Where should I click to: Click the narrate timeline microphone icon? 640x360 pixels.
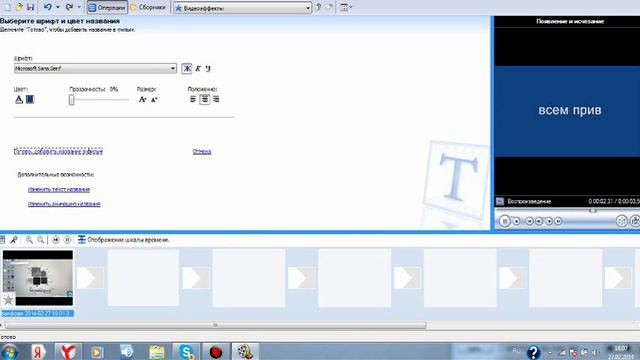click(x=14, y=240)
